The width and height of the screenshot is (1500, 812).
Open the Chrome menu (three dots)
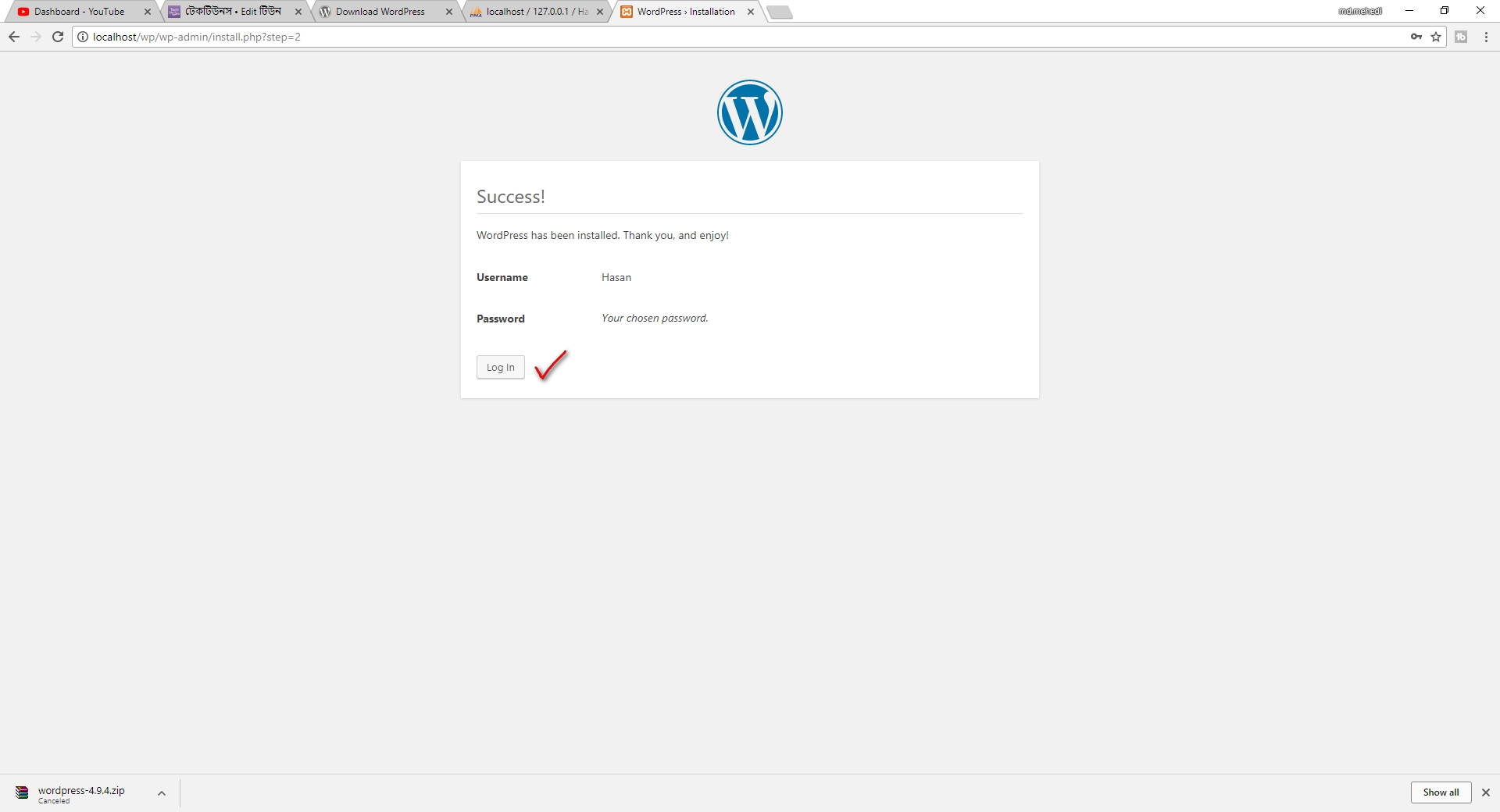(x=1486, y=37)
